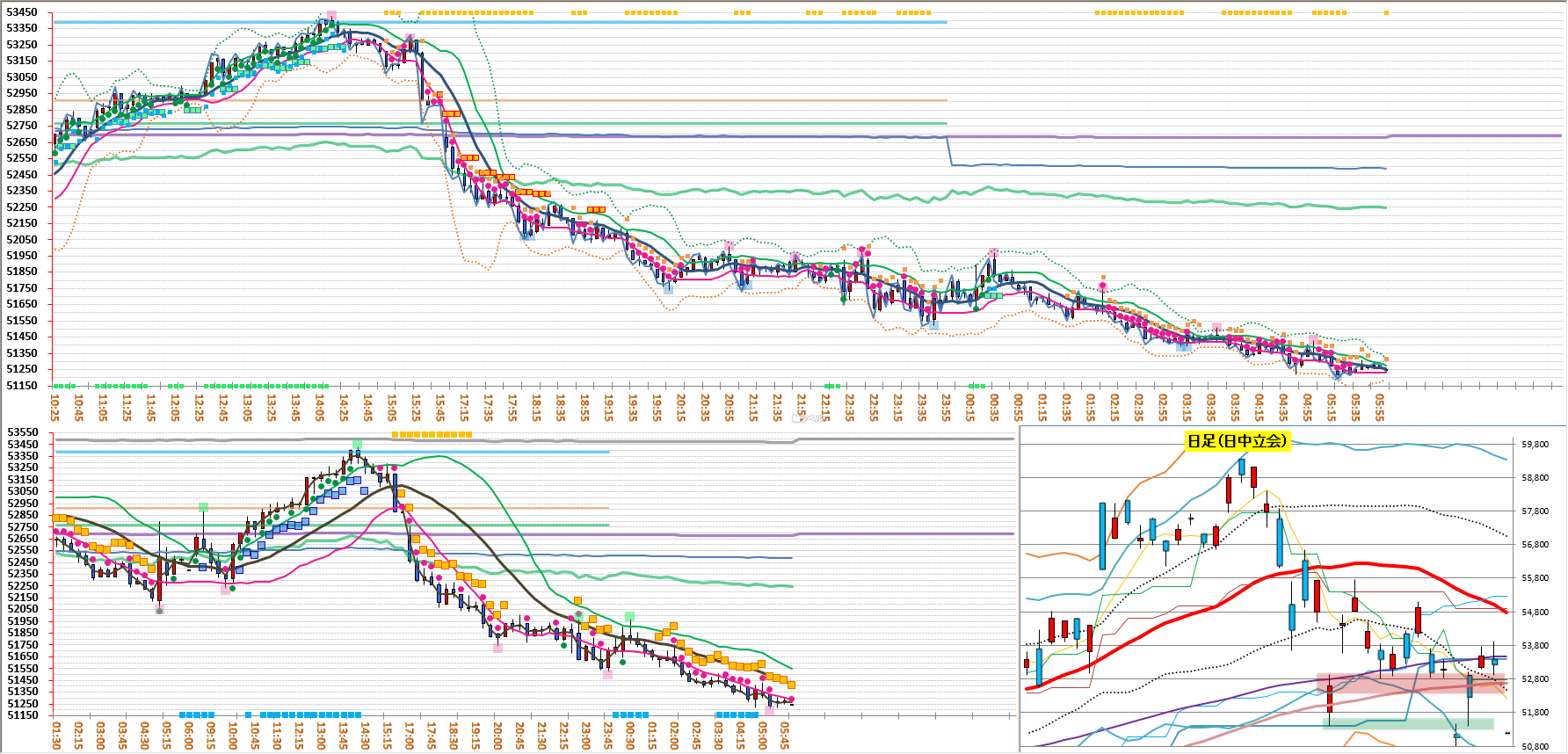Click the 59,800 price label on daily chart
This screenshot has width=1568, height=754.
[x=1535, y=445]
